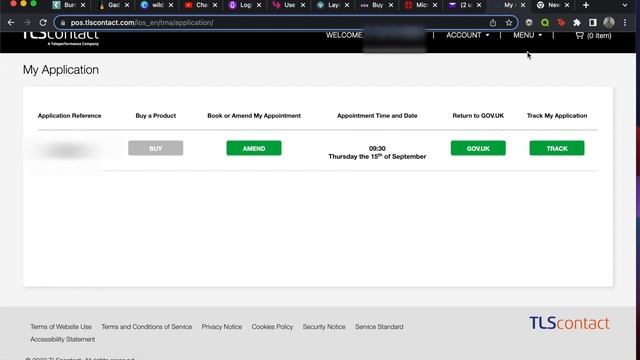Screen dimensions: 640x360
Task: Open a new tab with plus icon
Action: [586, 5]
